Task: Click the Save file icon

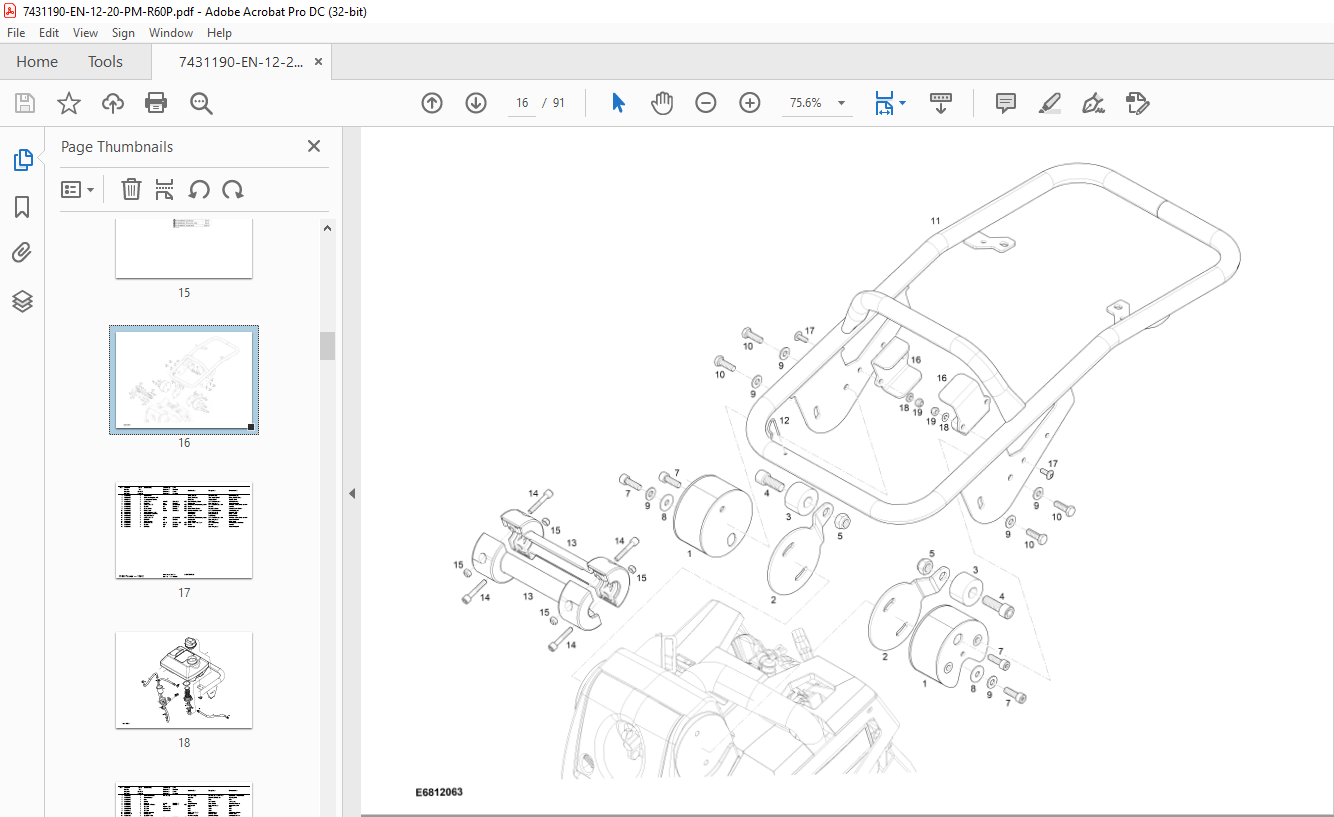Action: tap(25, 103)
